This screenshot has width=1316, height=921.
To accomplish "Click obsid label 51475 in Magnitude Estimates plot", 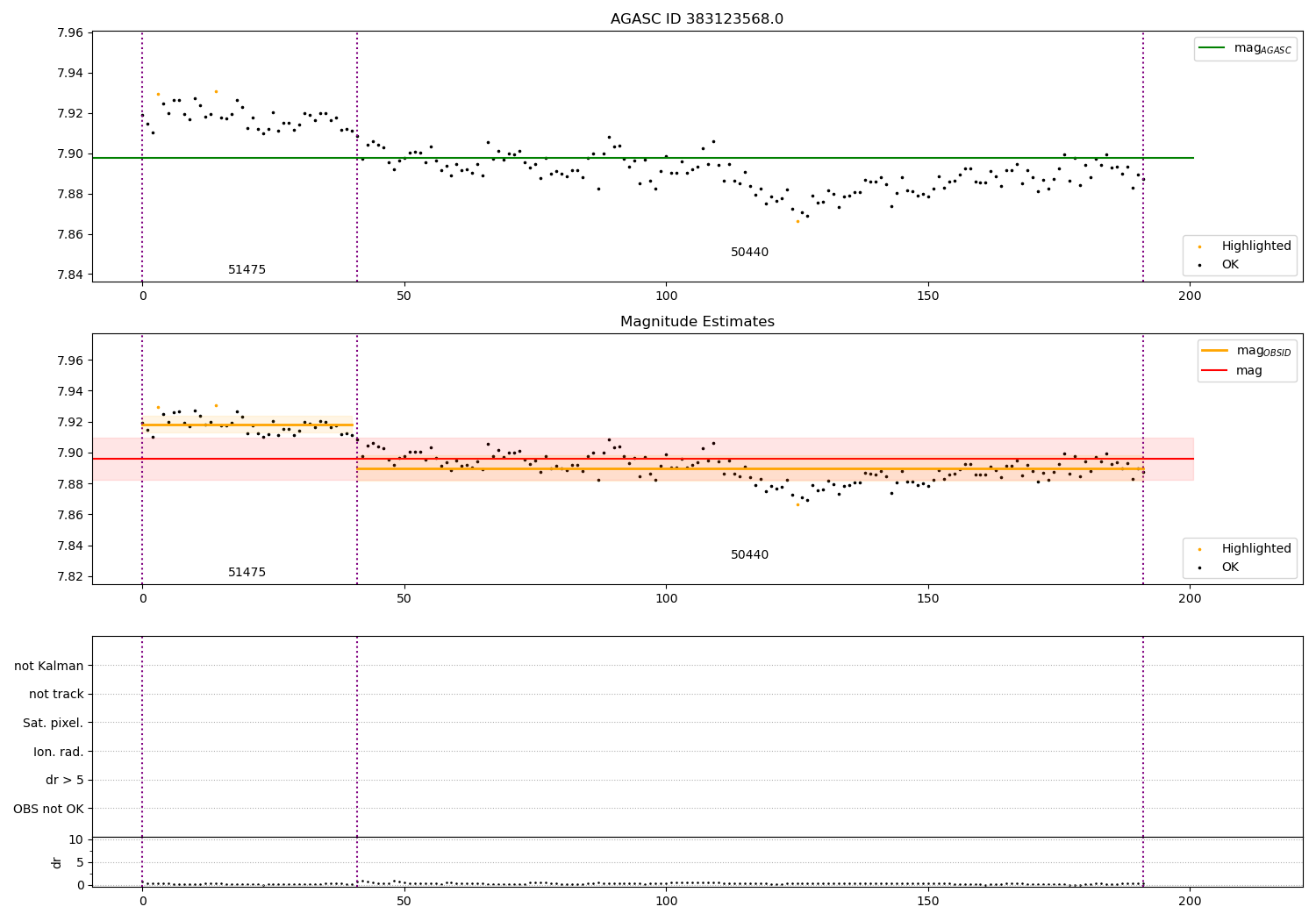I will [x=247, y=573].
